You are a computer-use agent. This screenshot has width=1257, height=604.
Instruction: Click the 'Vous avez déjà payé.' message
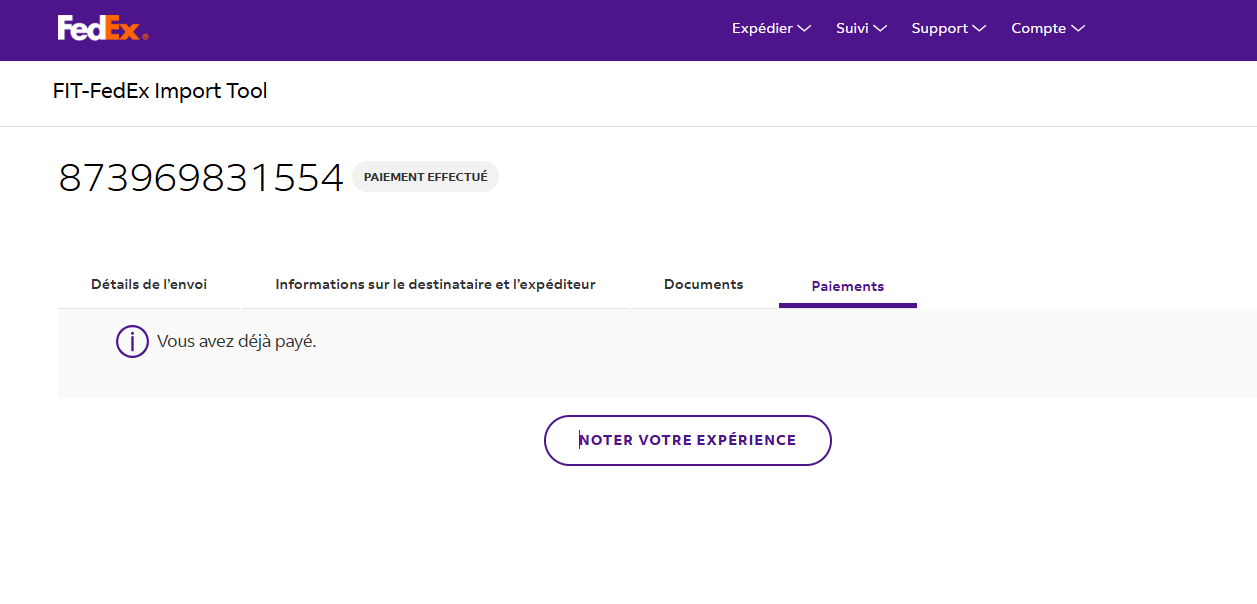(x=237, y=342)
